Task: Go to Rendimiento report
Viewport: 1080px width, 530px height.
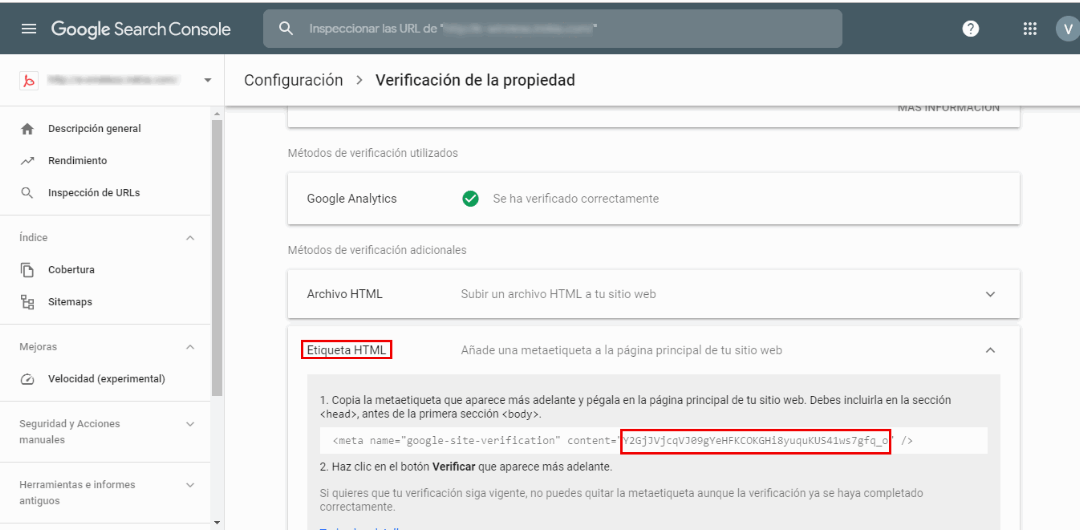Action: pyautogui.click(x=77, y=161)
